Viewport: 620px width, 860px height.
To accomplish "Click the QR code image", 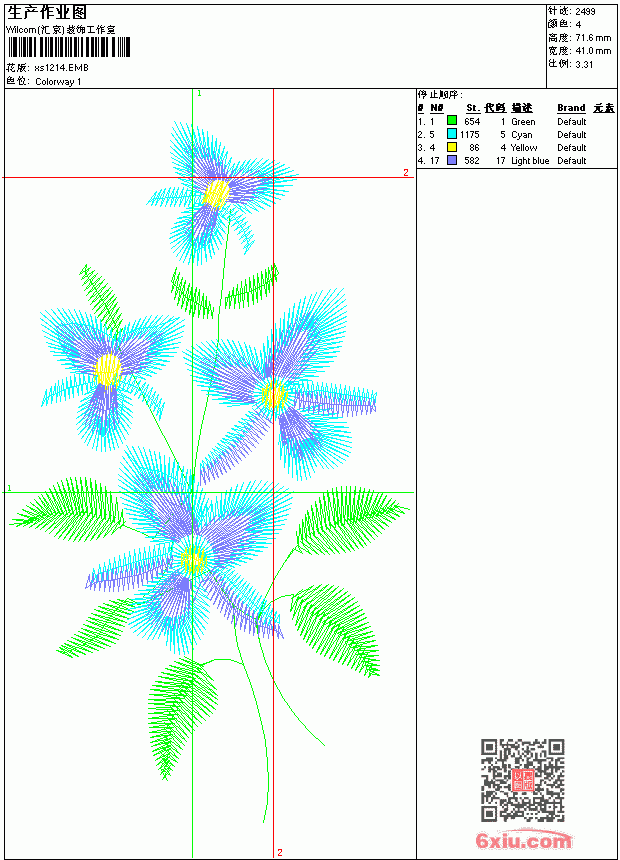I will [523, 779].
